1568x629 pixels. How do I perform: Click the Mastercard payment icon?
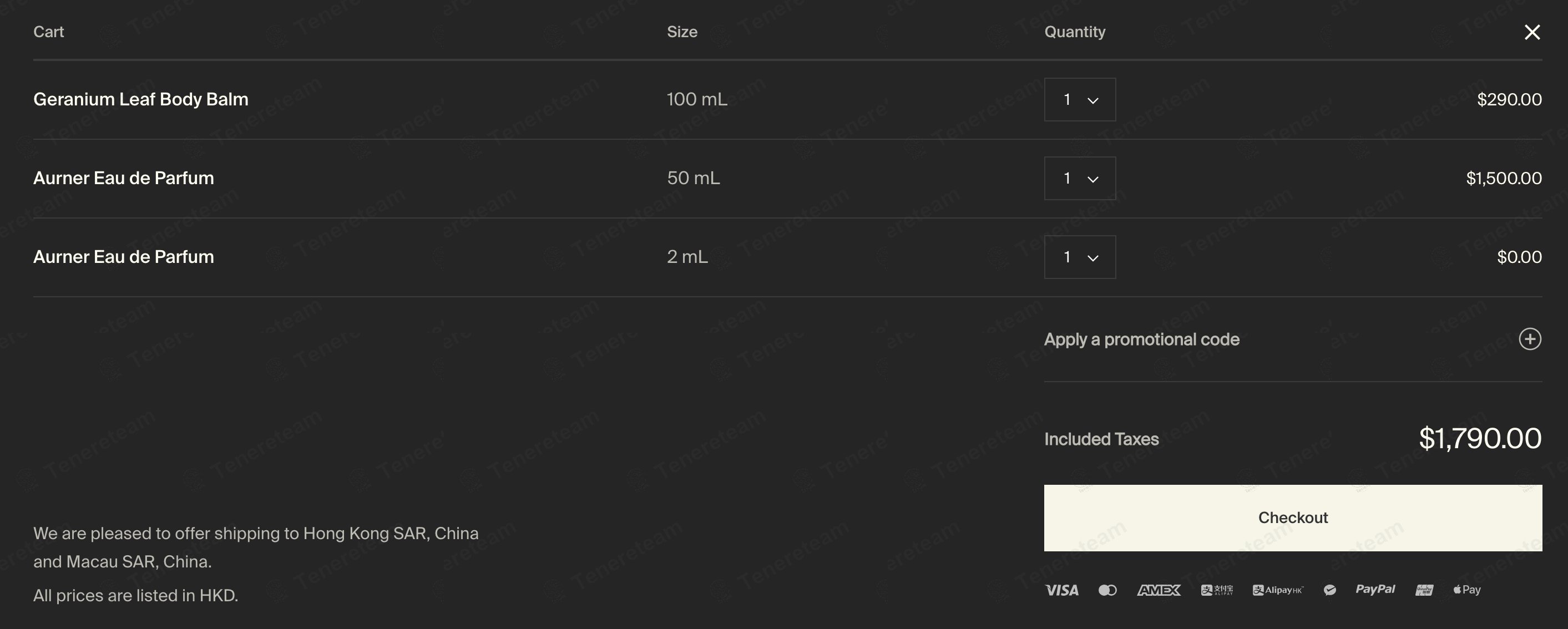(1107, 590)
